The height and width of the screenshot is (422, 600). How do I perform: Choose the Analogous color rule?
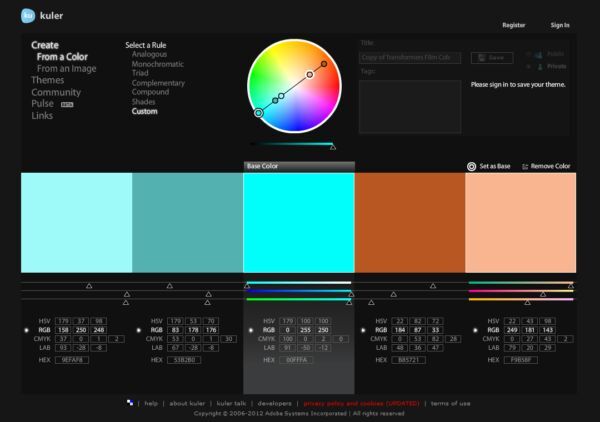click(149, 54)
